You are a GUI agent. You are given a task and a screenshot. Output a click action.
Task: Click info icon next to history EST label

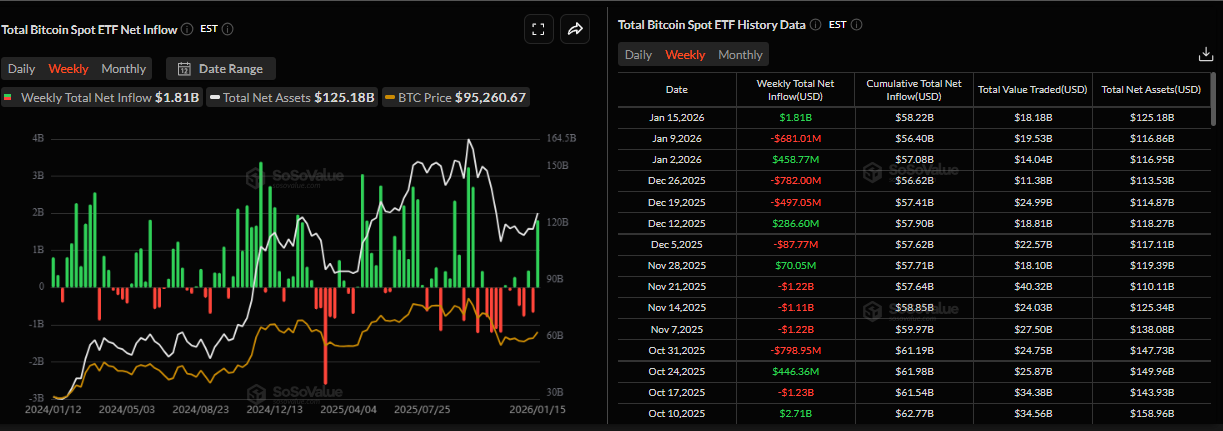pyautogui.click(x=858, y=25)
